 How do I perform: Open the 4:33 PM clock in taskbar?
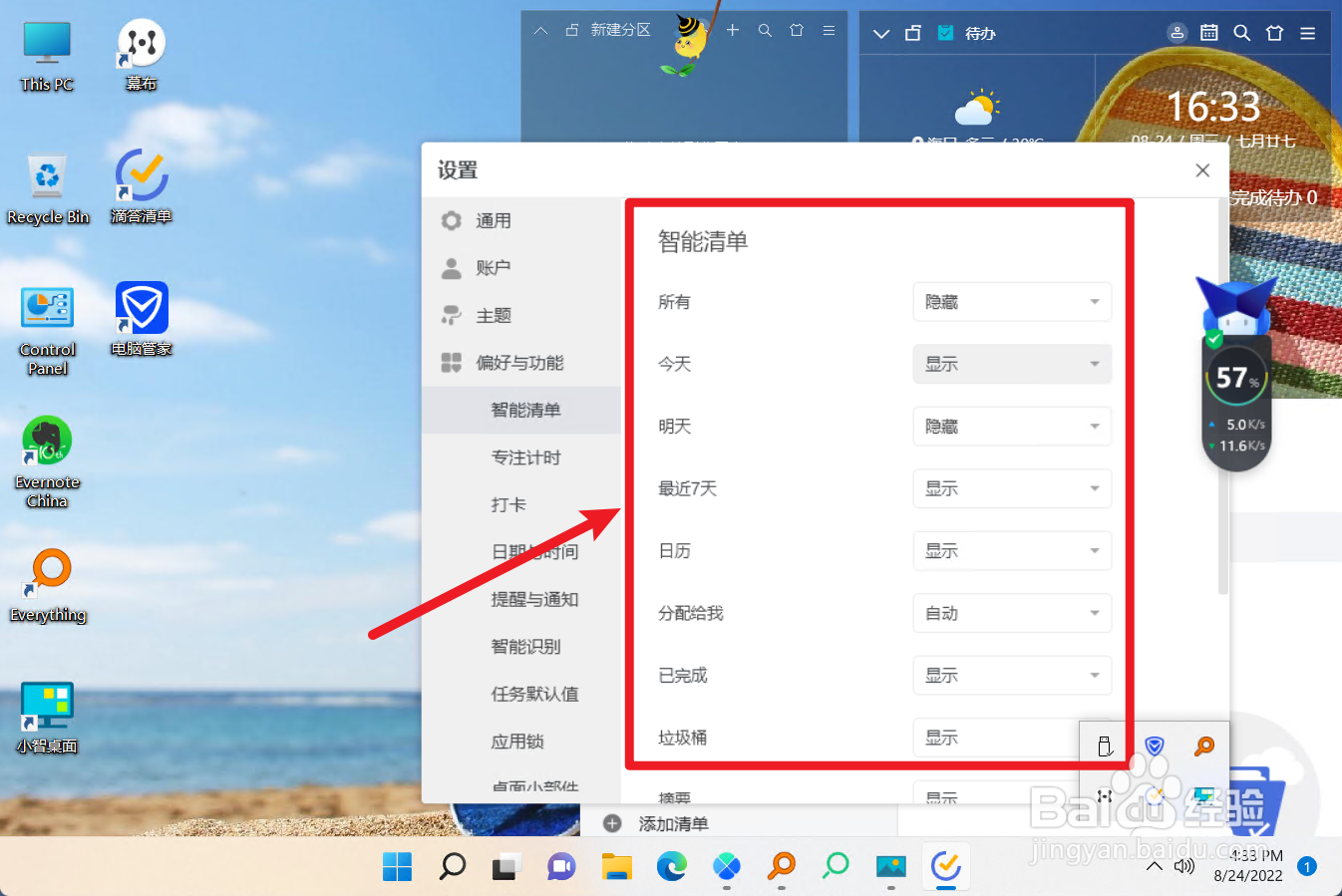1248,866
